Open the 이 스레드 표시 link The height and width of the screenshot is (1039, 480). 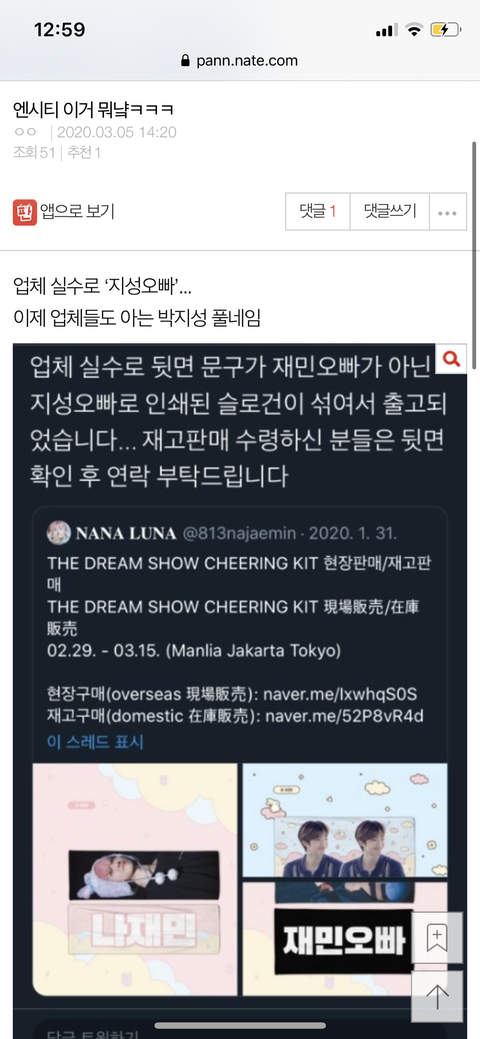(x=95, y=741)
